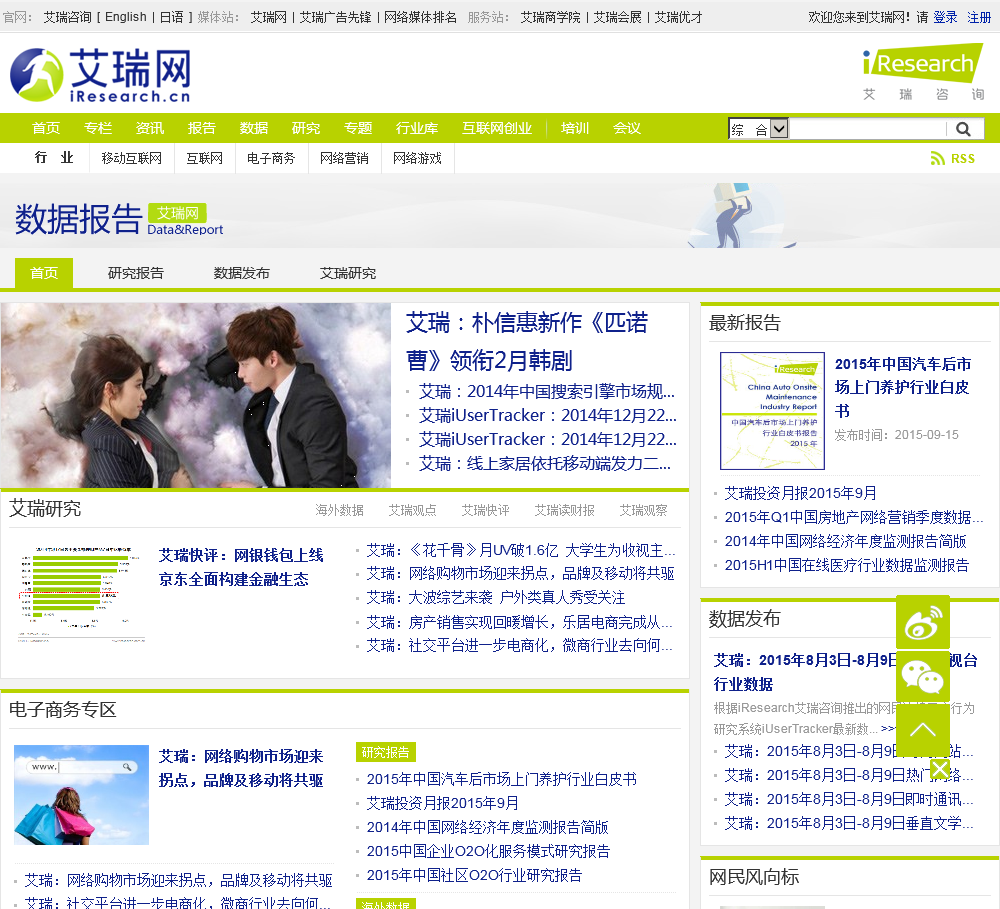This screenshot has height=909, width=1000.
Task: Click the back-to-top arrow icon
Action: click(923, 730)
